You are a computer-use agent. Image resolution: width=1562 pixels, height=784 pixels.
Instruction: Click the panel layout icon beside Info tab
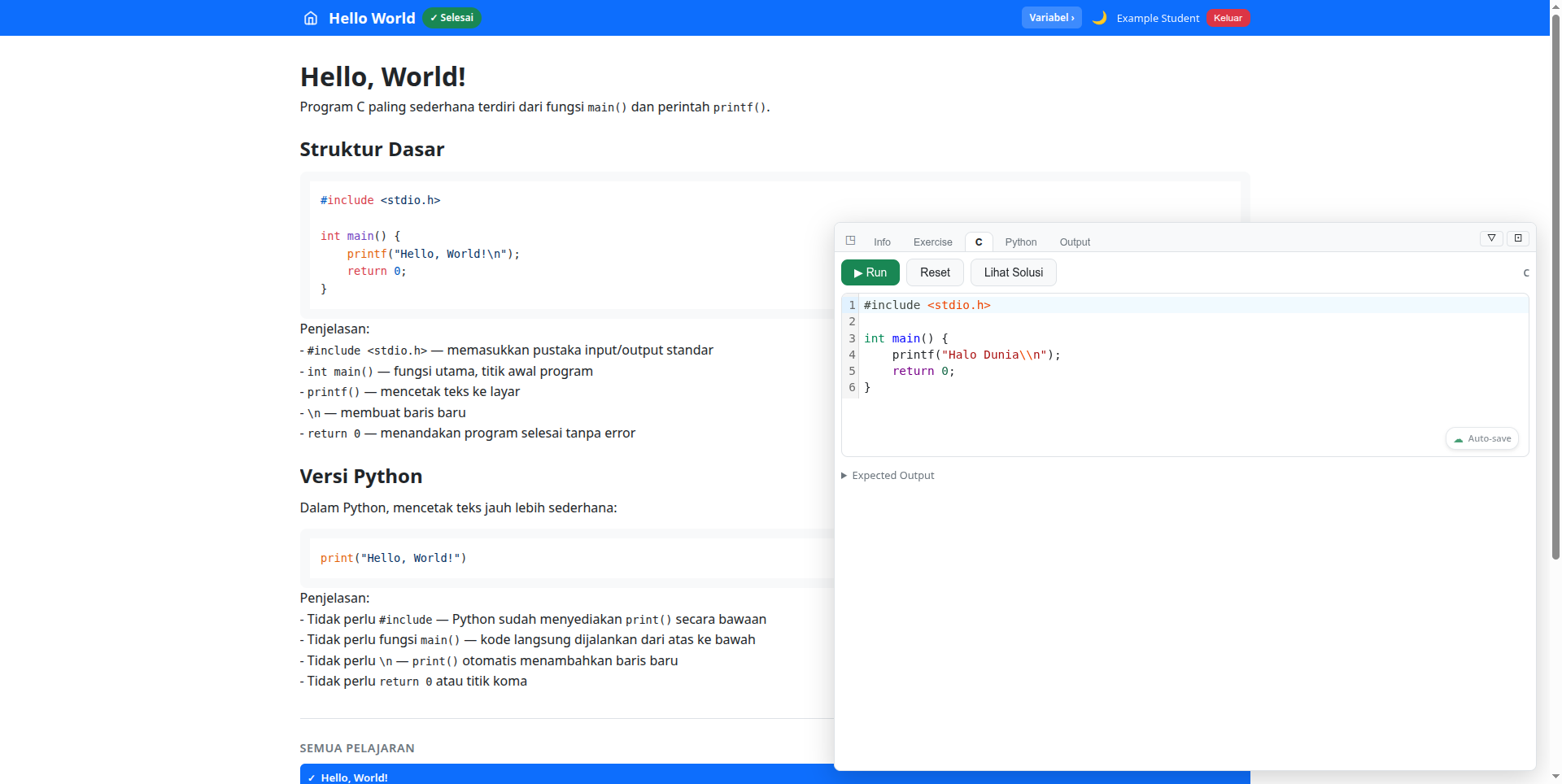850,241
